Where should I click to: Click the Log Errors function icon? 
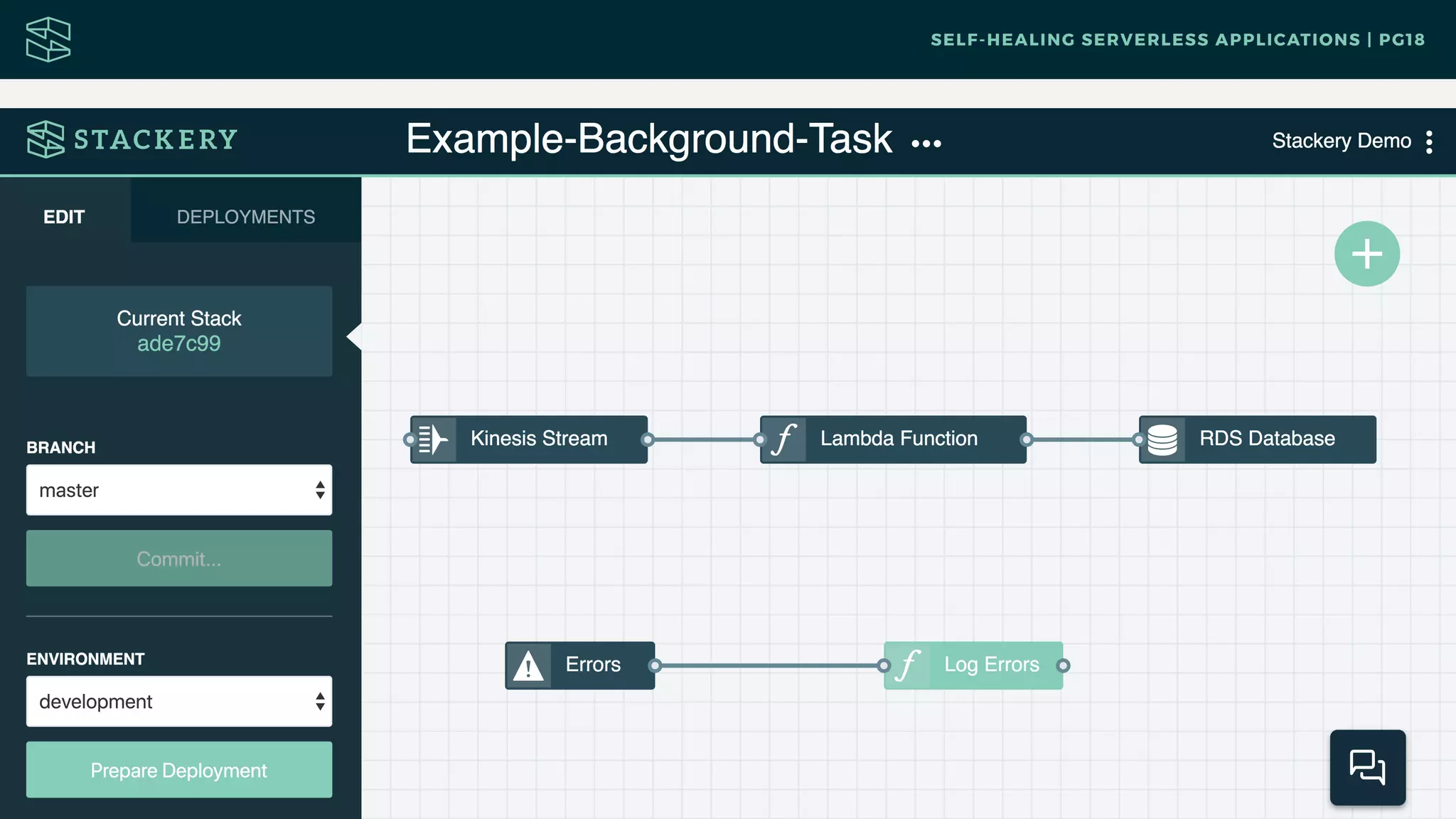coord(907,666)
